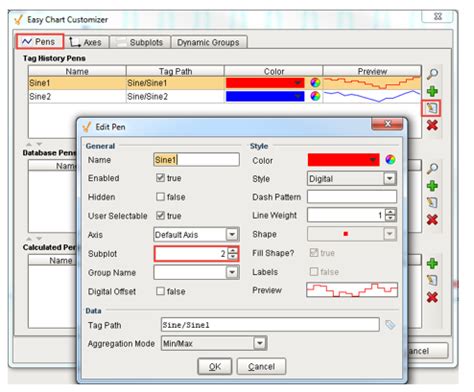Add a new Tag History pen

pyautogui.click(x=432, y=91)
